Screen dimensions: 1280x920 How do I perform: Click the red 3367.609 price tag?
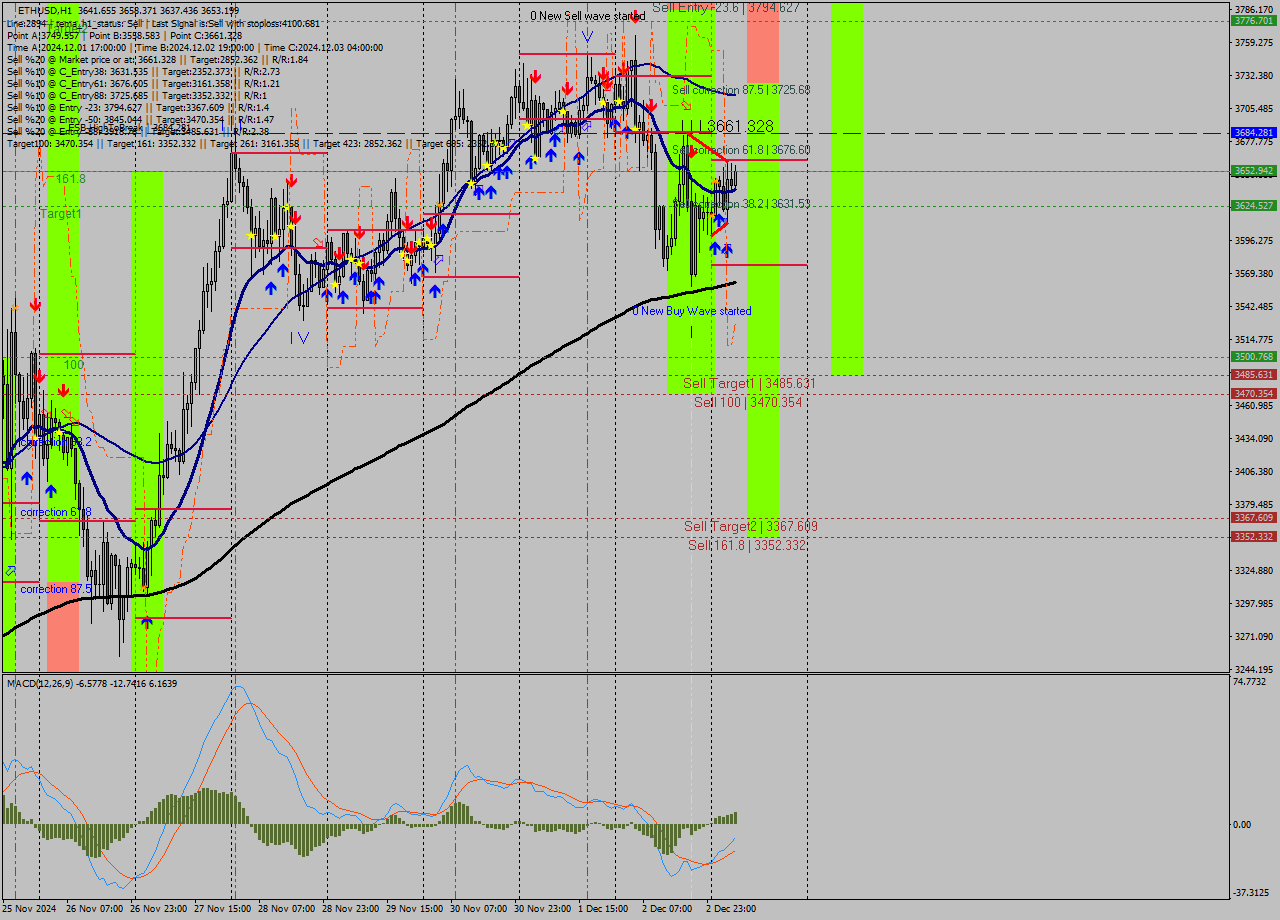click(1254, 518)
